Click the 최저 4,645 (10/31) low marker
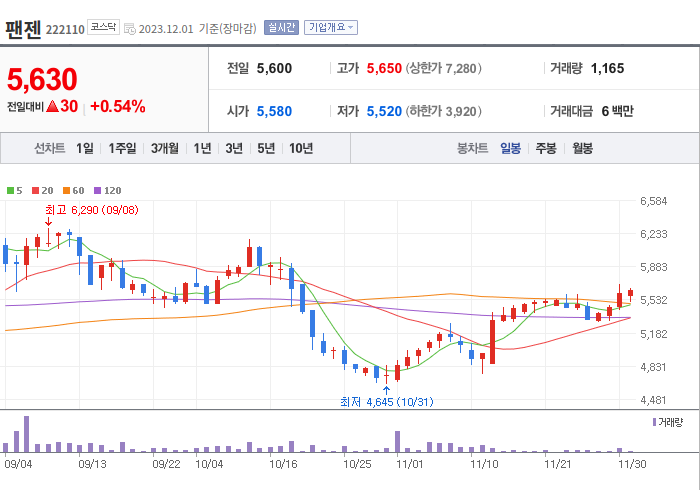Screen dimensions: 700x490 click(x=387, y=402)
